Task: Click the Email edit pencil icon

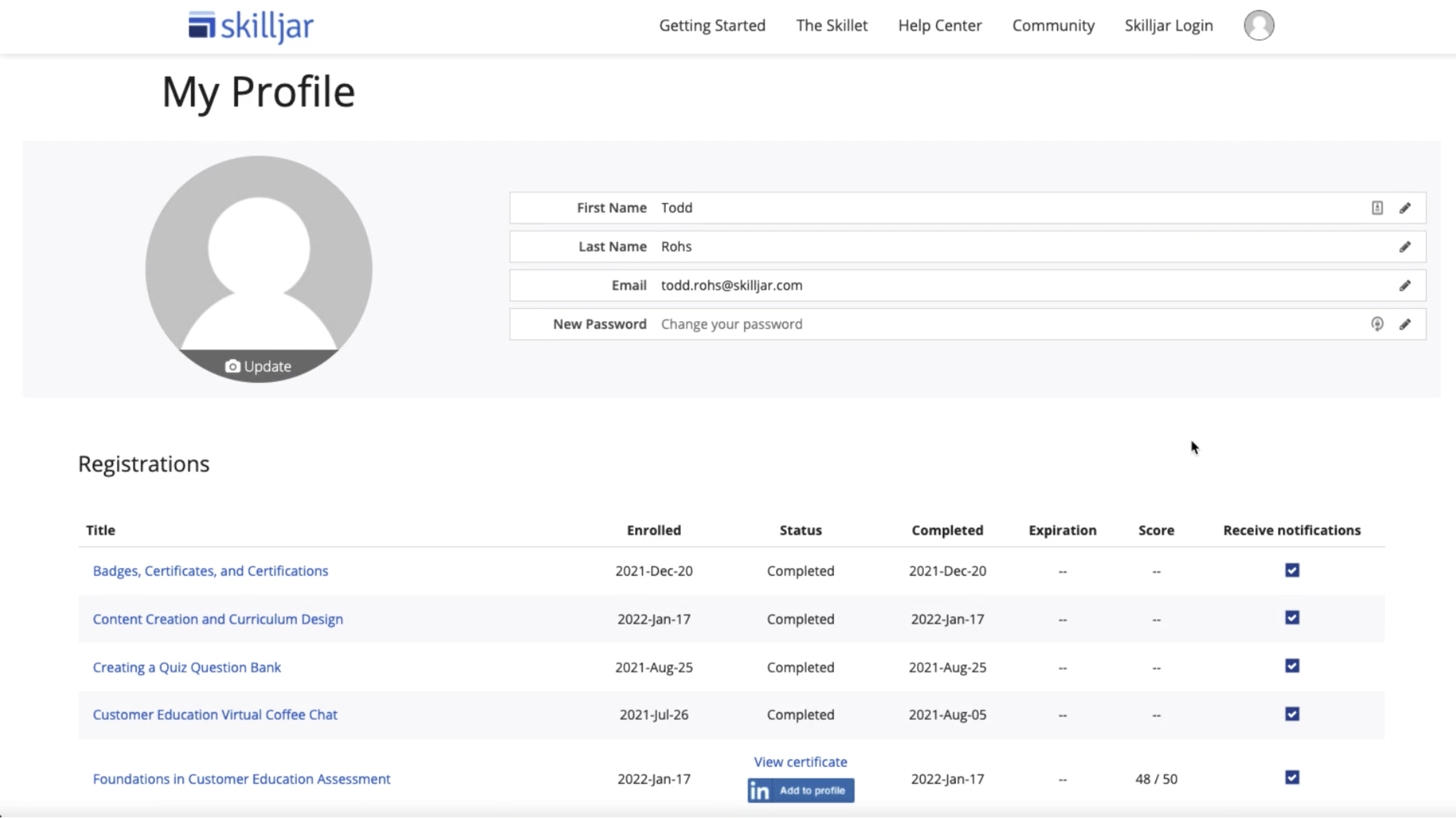Action: [1404, 285]
